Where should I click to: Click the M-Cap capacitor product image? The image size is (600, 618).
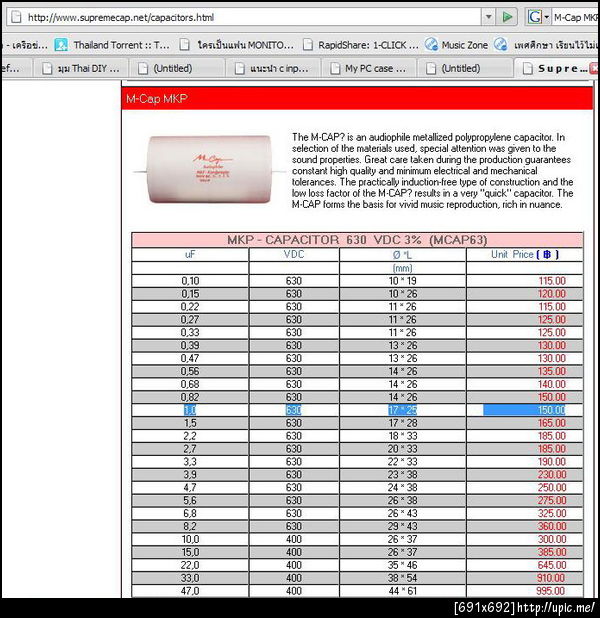(x=210, y=170)
